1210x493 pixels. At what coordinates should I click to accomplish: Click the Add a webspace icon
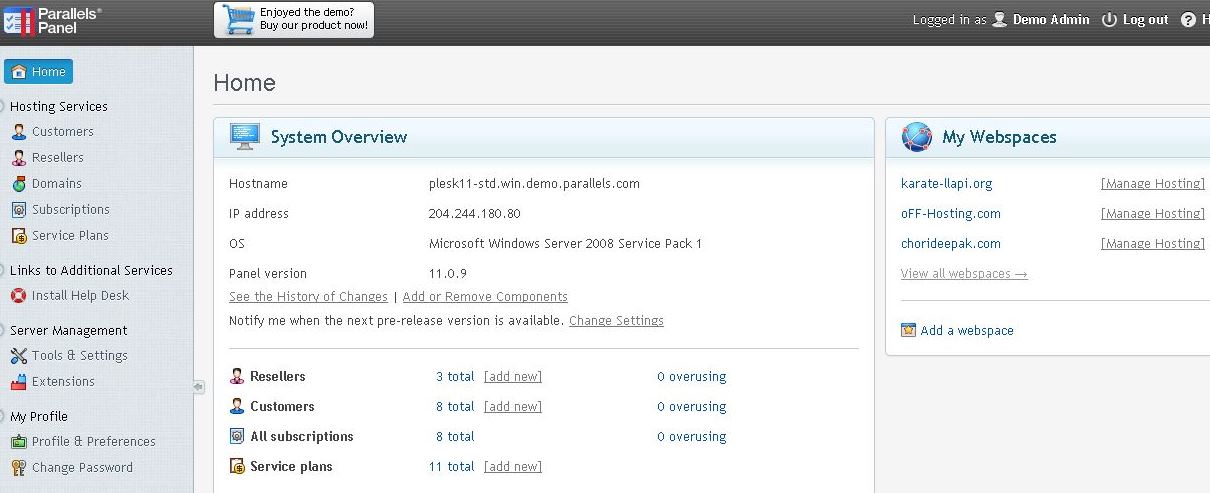[x=908, y=331]
